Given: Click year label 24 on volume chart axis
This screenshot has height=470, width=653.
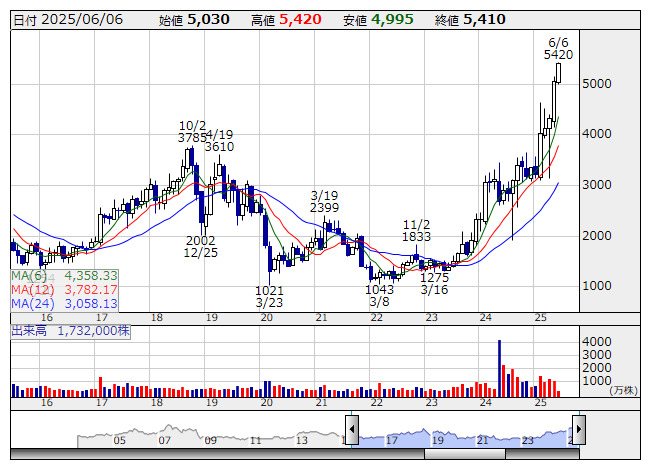Looking at the screenshot, I should tap(486, 403).
